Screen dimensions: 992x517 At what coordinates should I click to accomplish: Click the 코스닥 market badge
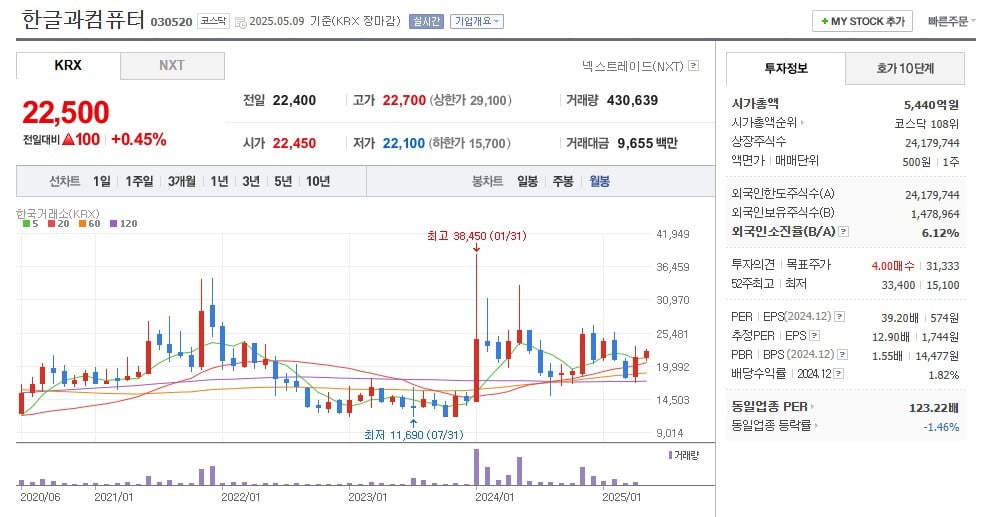(213, 22)
